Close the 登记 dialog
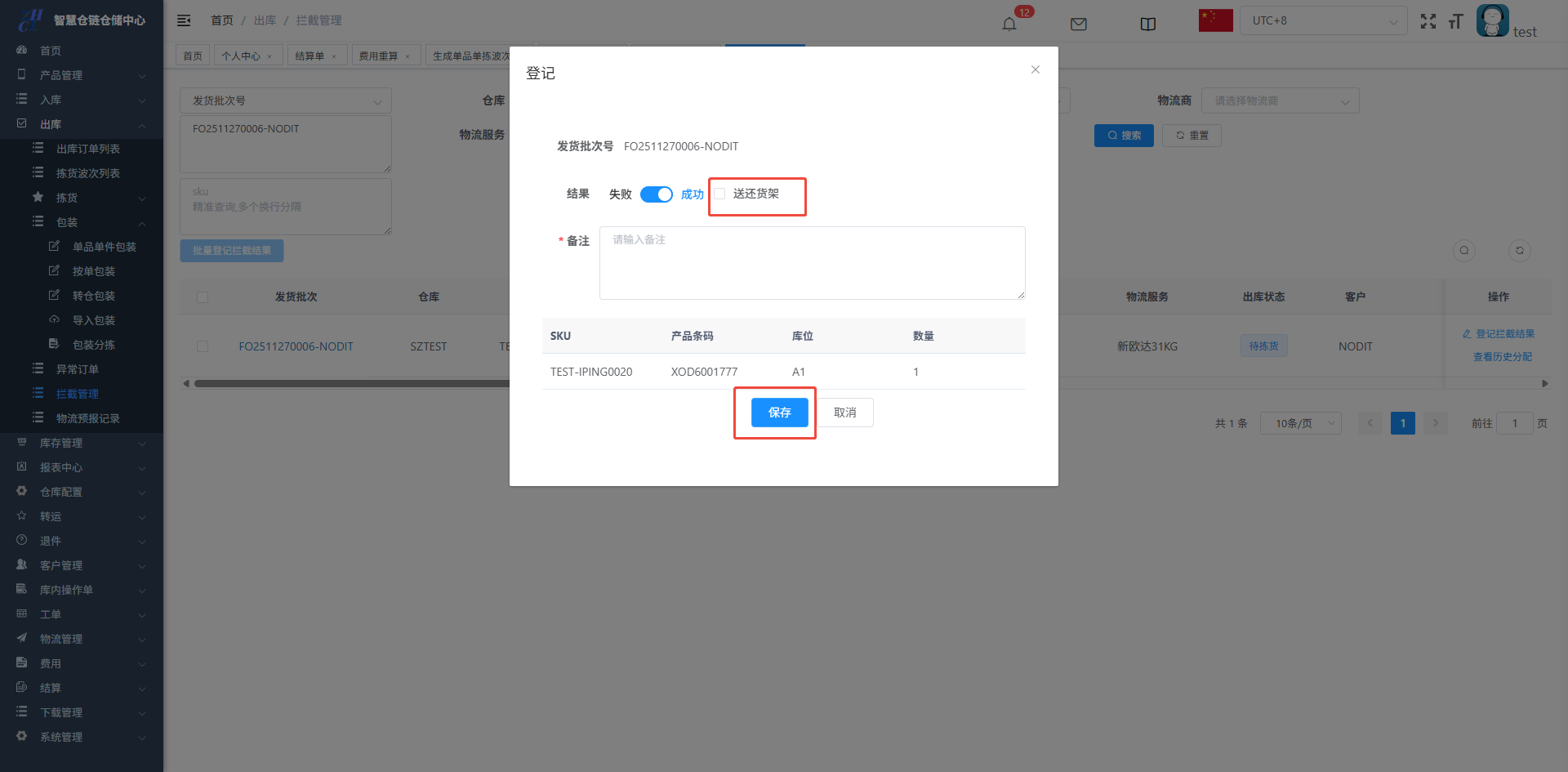1568x772 pixels. point(1035,69)
